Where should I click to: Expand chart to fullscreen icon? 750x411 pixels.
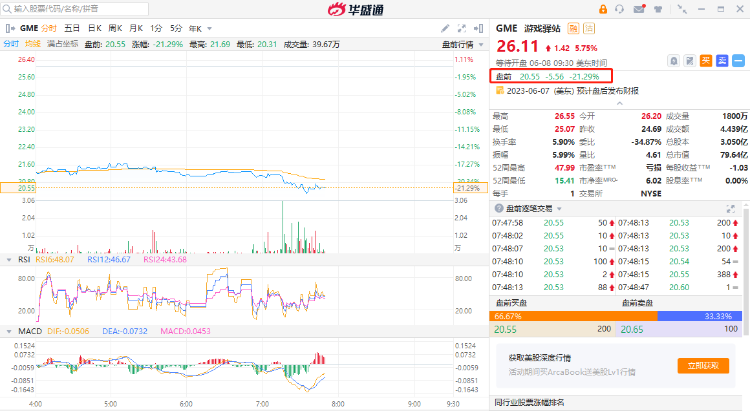point(462,28)
